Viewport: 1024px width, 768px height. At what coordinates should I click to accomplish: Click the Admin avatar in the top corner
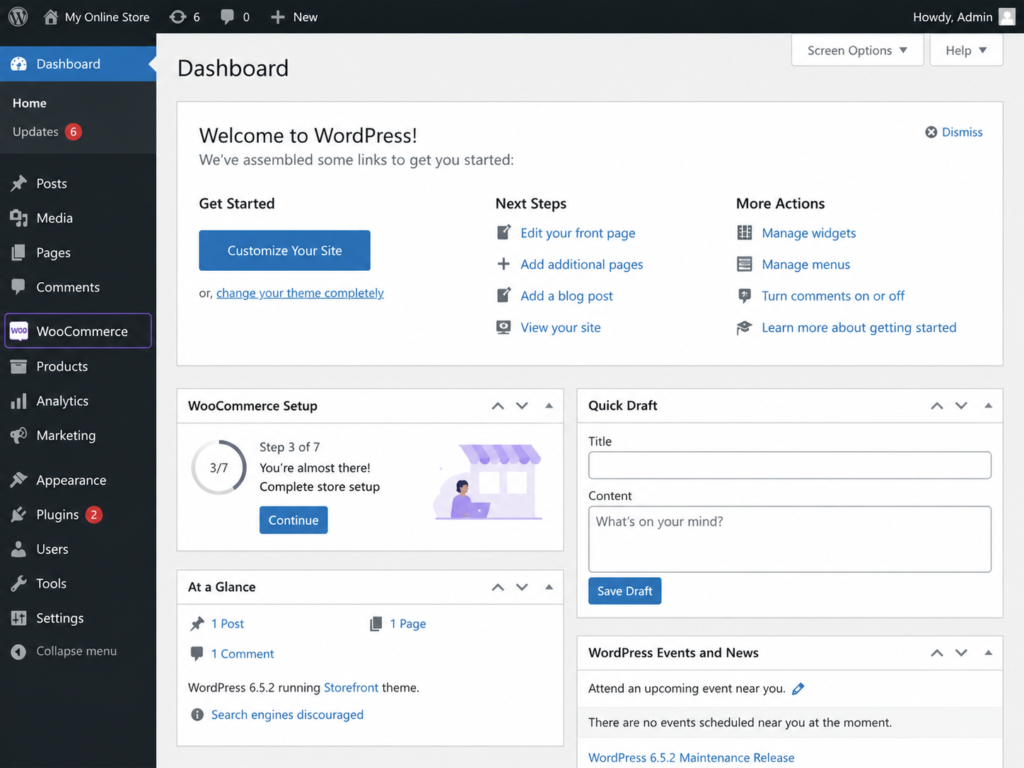[x=1006, y=17]
